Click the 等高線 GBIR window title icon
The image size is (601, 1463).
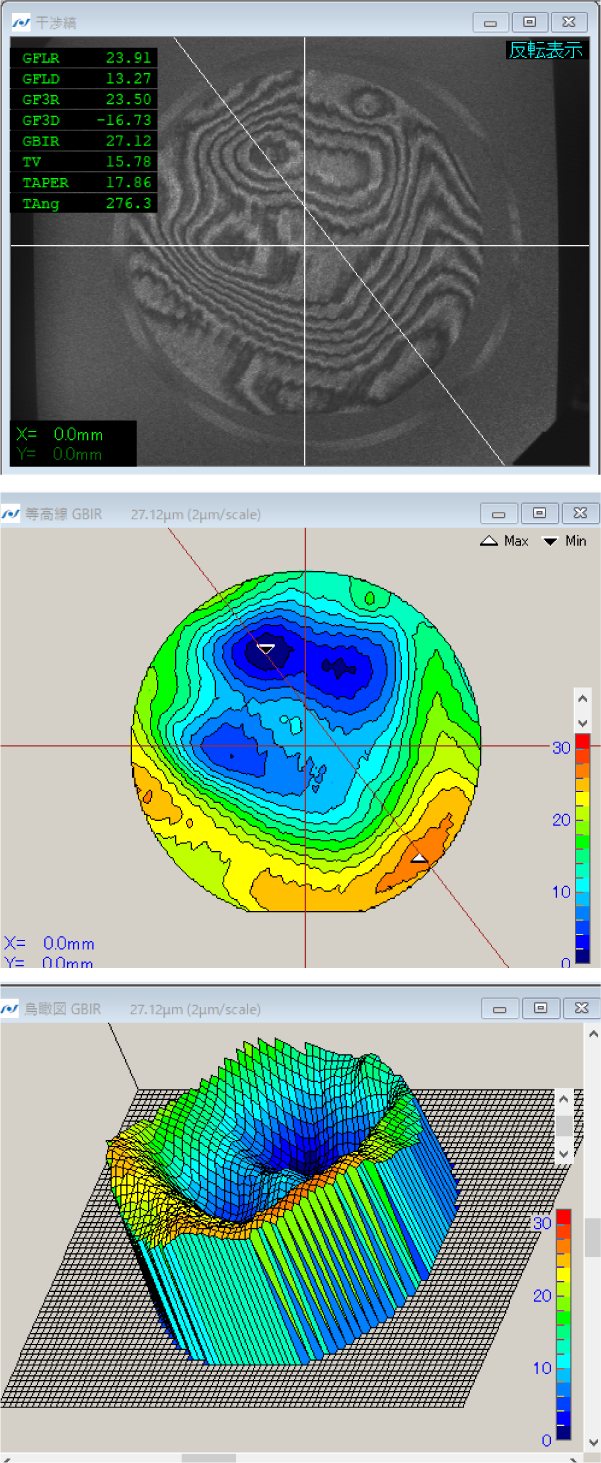tap(11, 514)
